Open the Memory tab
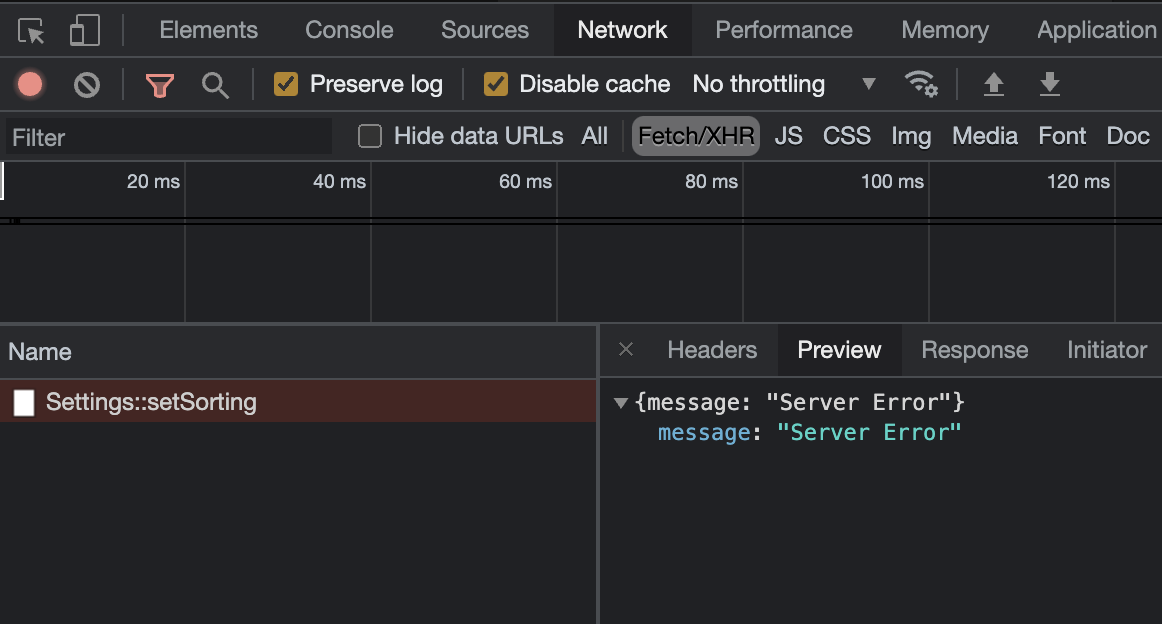Screen dimensions: 1162x624 (945, 30)
